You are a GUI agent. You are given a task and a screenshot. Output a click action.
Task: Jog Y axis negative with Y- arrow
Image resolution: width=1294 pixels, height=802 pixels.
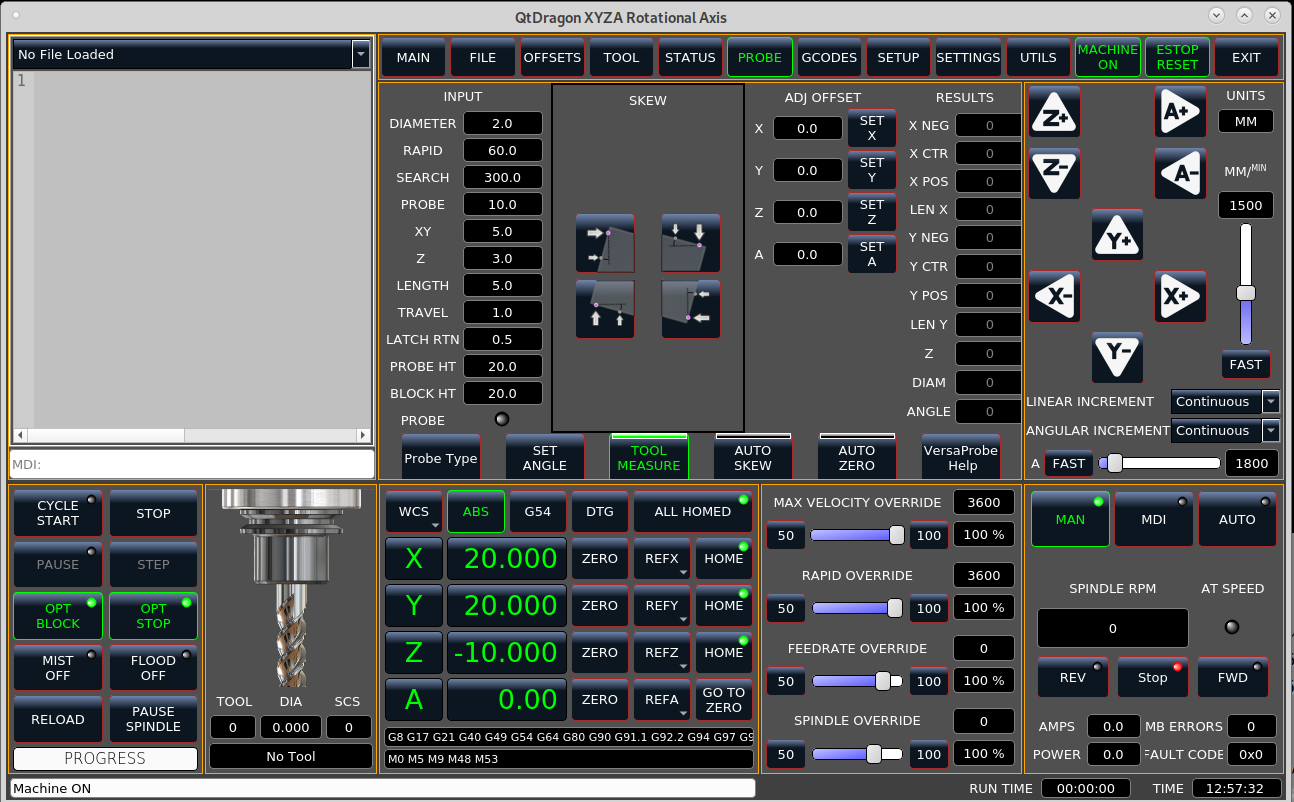pyautogui.click(x=1118, y=357)
